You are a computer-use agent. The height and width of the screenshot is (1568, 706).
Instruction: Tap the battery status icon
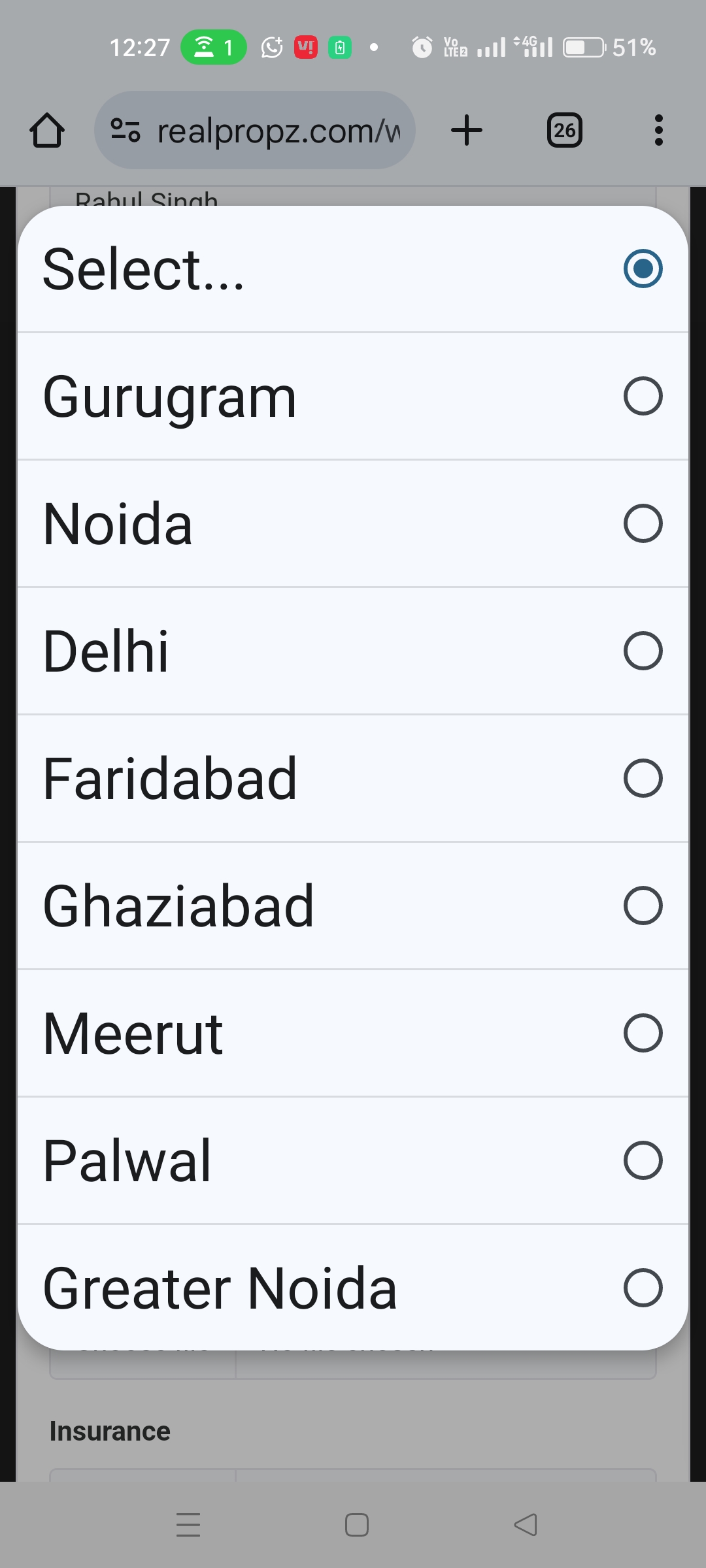[x=584, y=47]
